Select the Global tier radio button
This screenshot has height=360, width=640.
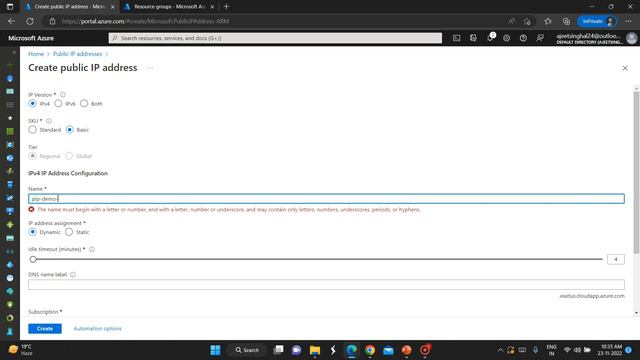pos(69,156)
